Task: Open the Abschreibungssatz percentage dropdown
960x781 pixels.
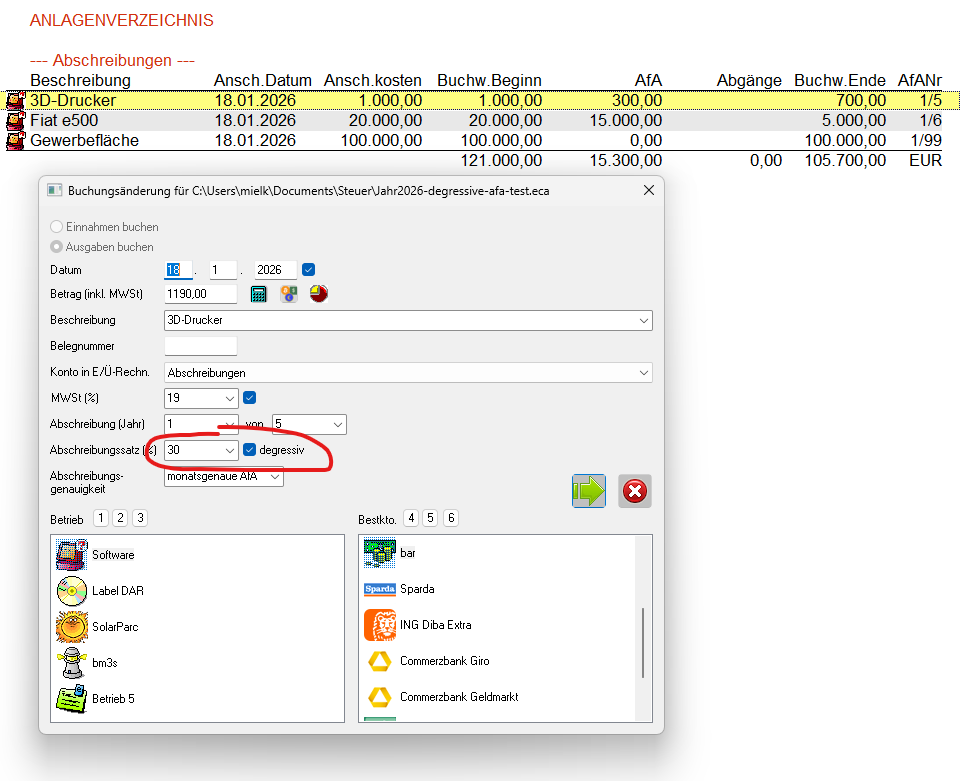Action: pyautogui.click(x=229, y=451)
